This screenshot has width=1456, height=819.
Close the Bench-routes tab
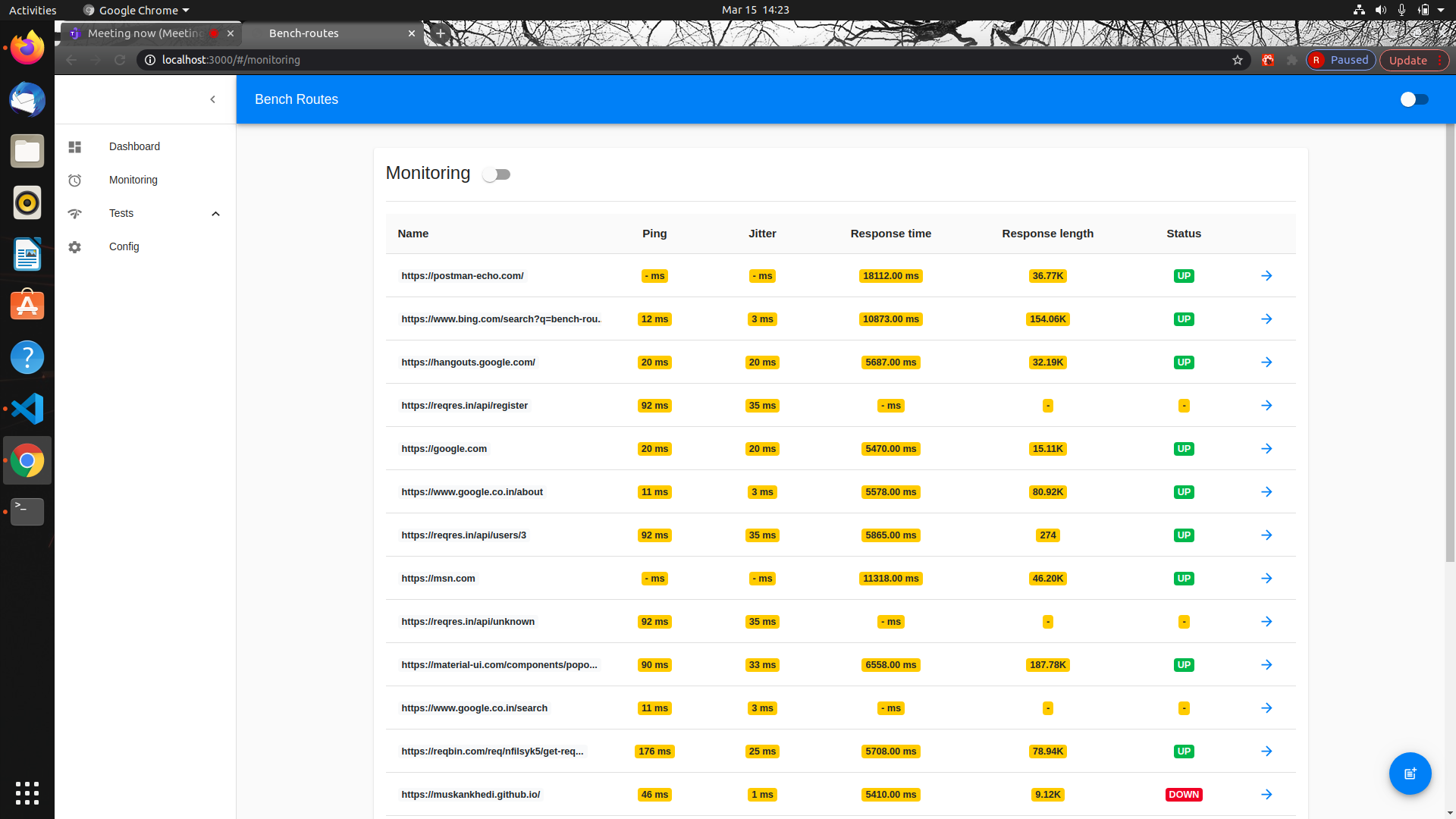coord(412,33)
